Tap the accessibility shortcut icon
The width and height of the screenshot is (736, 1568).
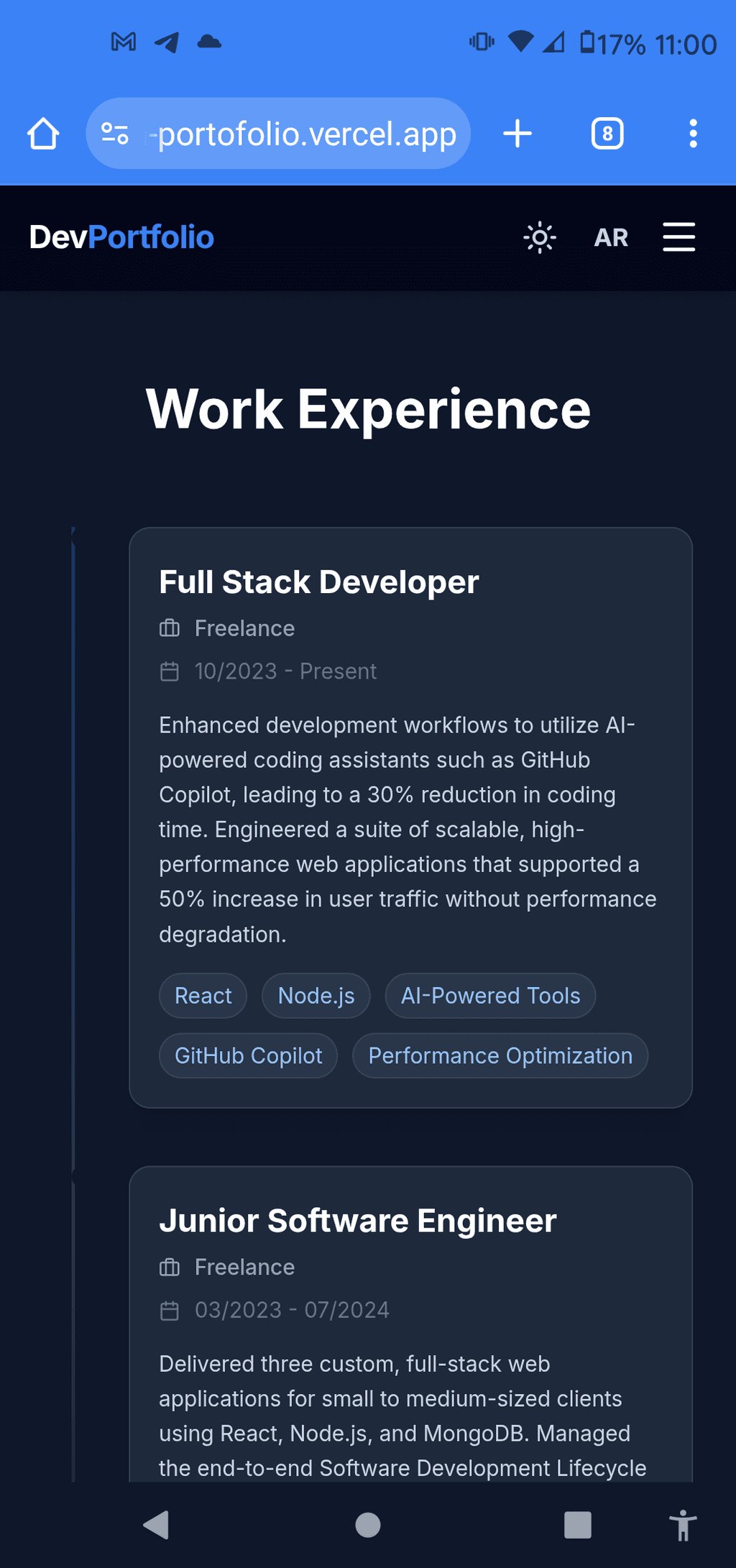[683, 1525]
